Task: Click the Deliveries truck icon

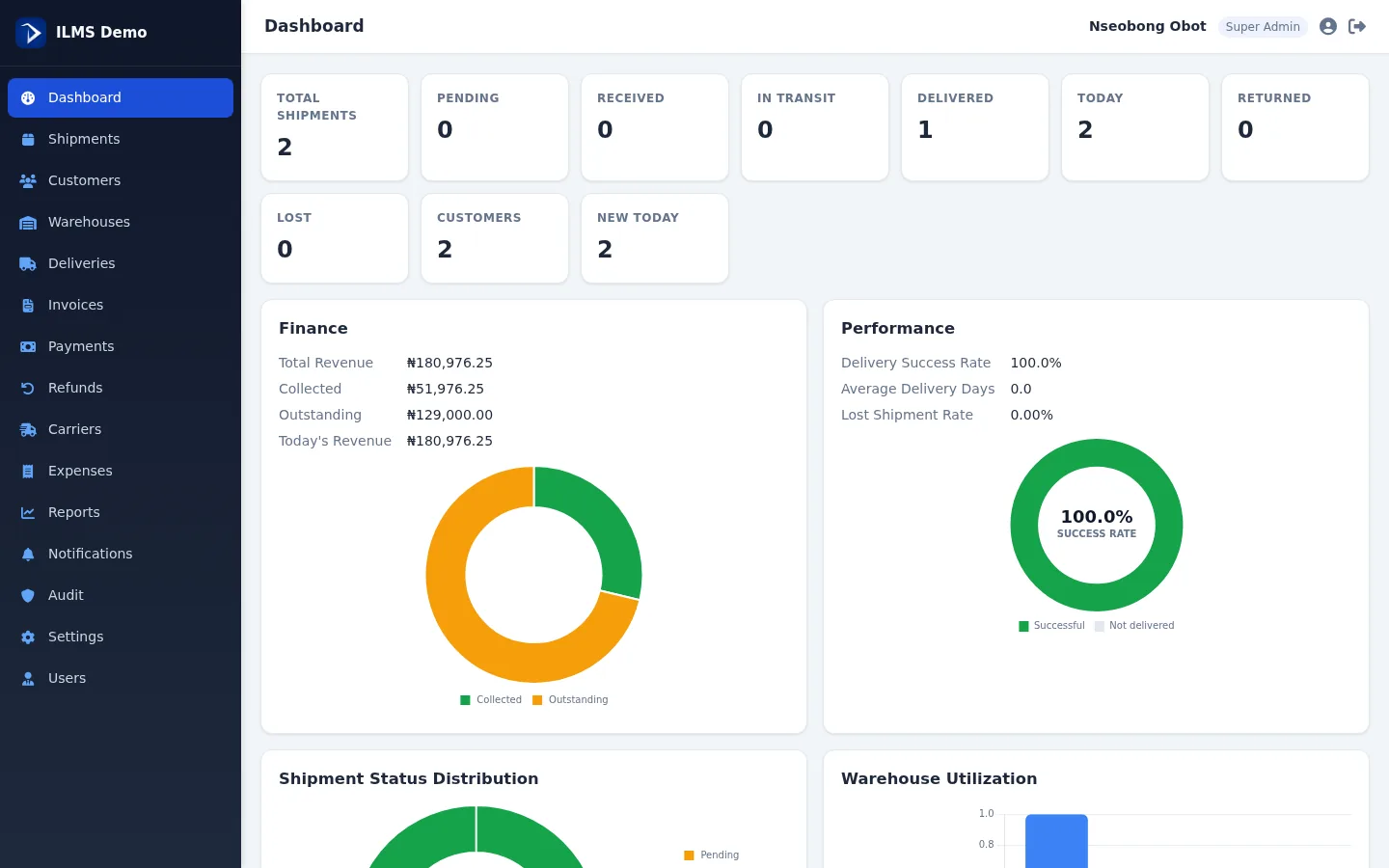Action: click(x=28, y=263)
